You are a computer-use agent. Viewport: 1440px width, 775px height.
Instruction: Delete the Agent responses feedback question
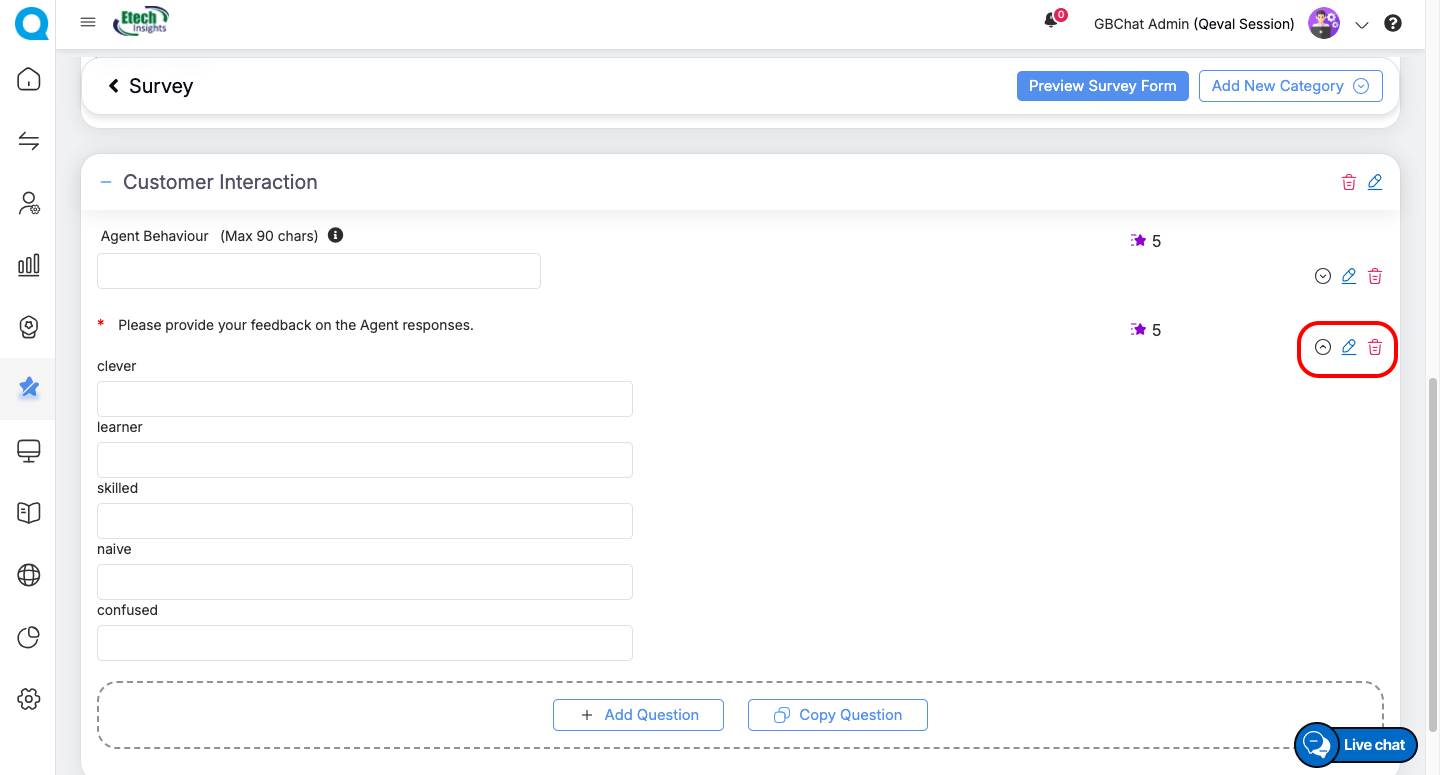coord(1375,347)
